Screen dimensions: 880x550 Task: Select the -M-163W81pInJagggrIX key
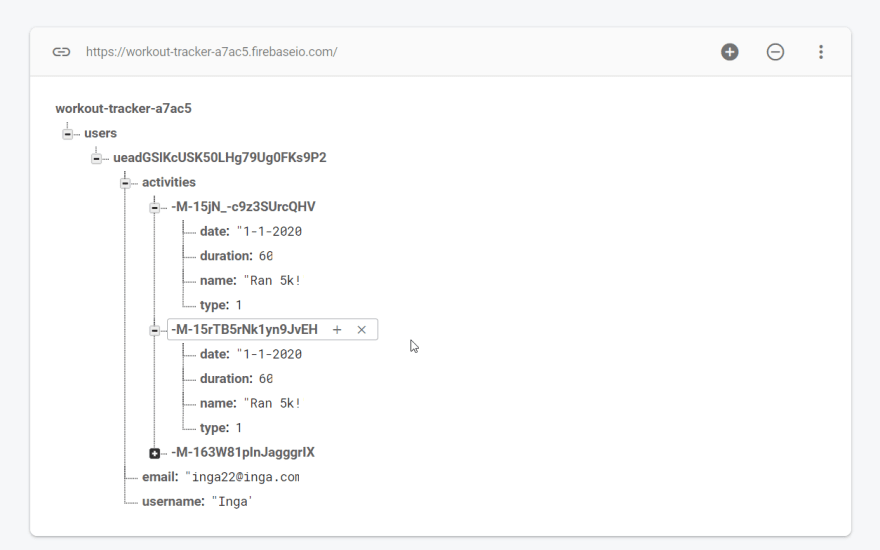point(243,452)
